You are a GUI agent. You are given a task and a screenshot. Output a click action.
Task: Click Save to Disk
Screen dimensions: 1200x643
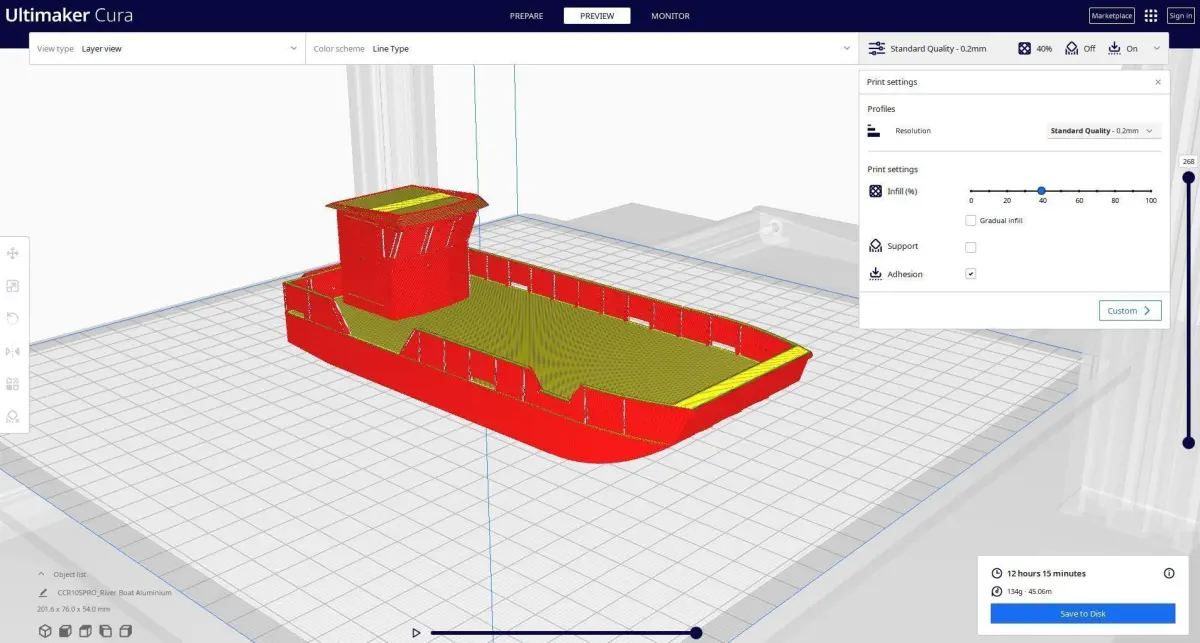coord(1083,614)
